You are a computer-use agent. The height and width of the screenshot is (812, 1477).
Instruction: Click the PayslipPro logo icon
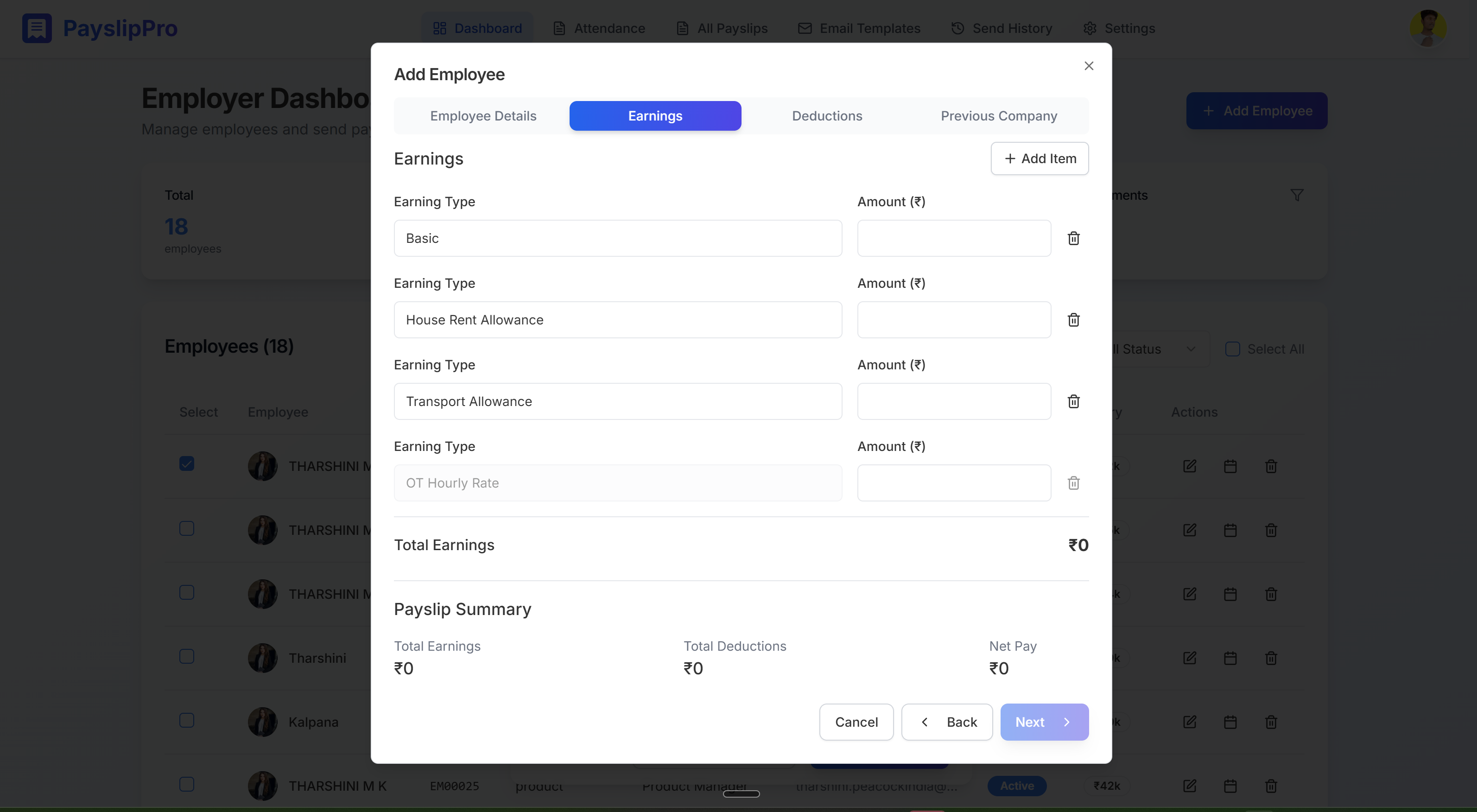tap(37, 28)
